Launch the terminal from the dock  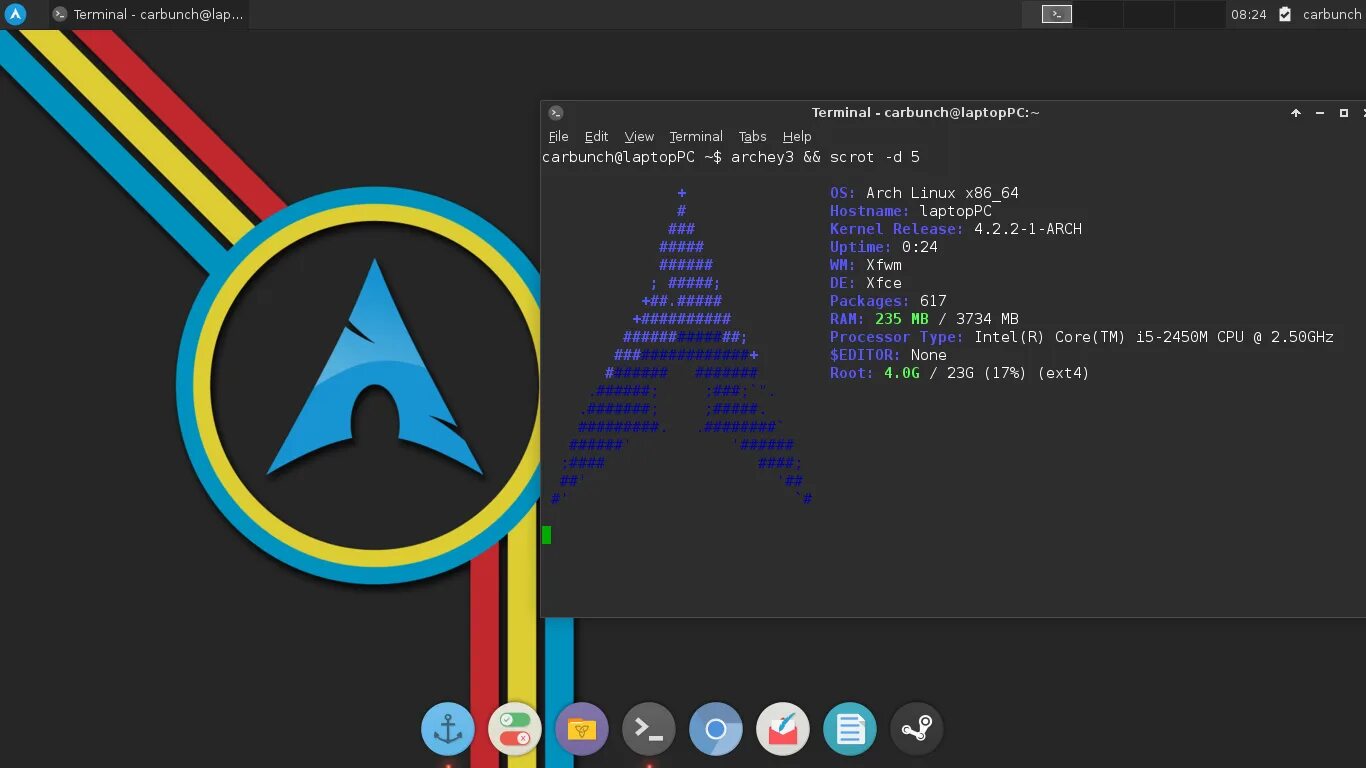(648, 729)
